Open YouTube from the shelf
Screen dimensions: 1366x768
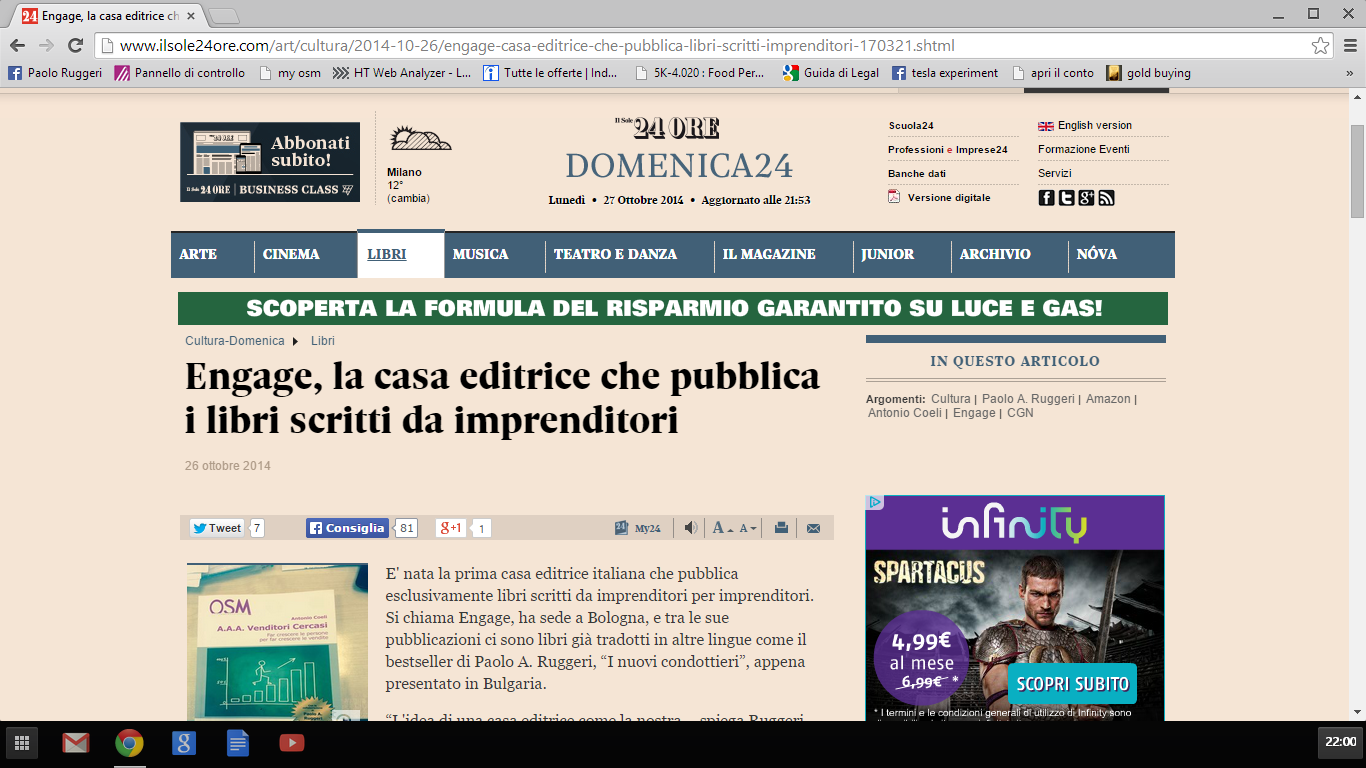tap(291, 743)
